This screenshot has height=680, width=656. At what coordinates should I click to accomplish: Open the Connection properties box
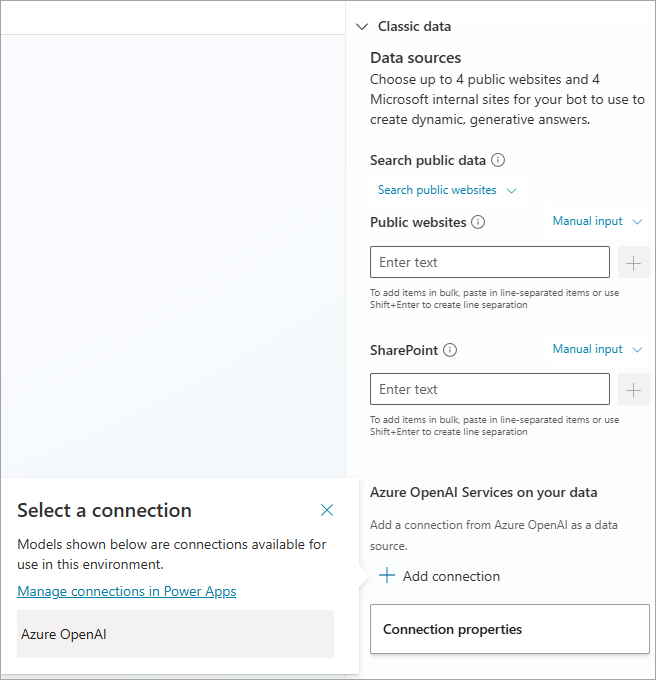pyautogui.click(x=509, y=629)
